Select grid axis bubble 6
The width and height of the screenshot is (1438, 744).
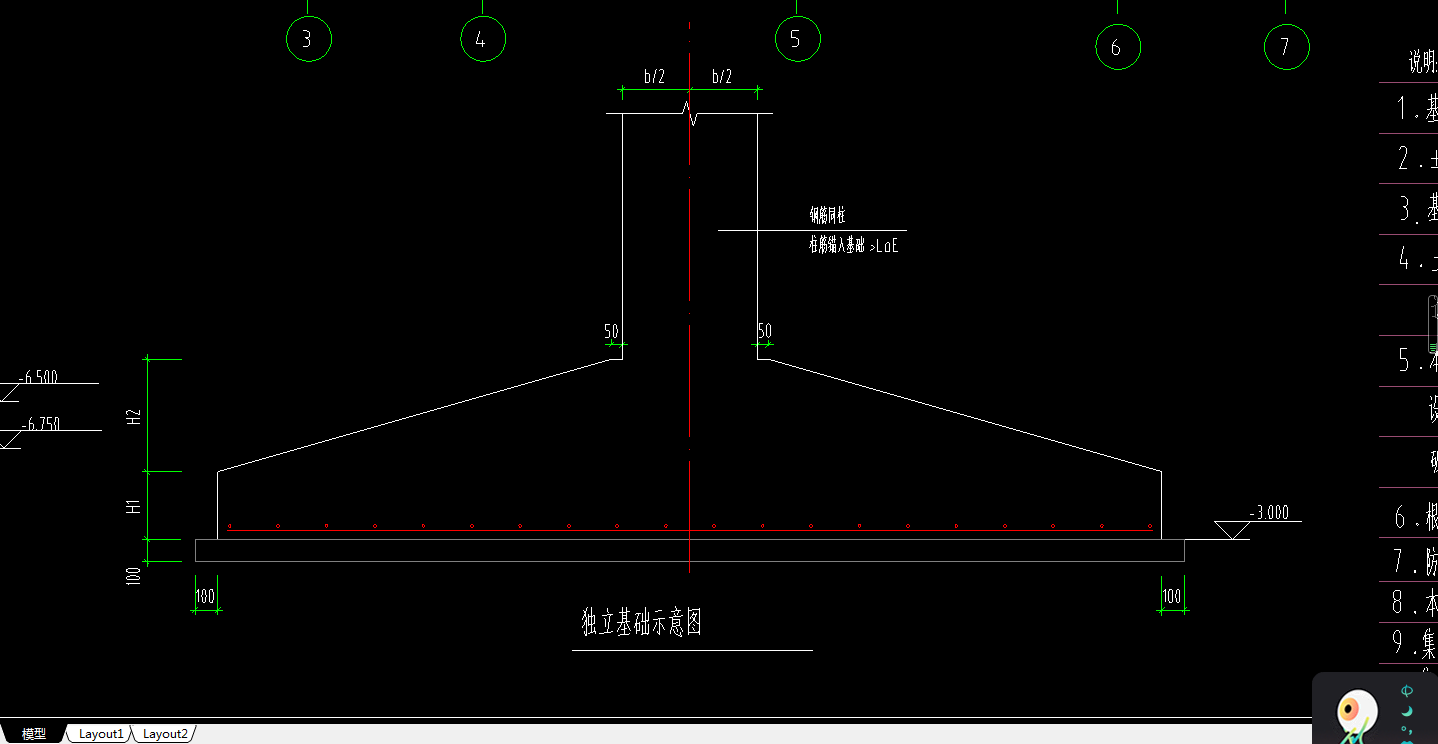[x=1117, y=47]
